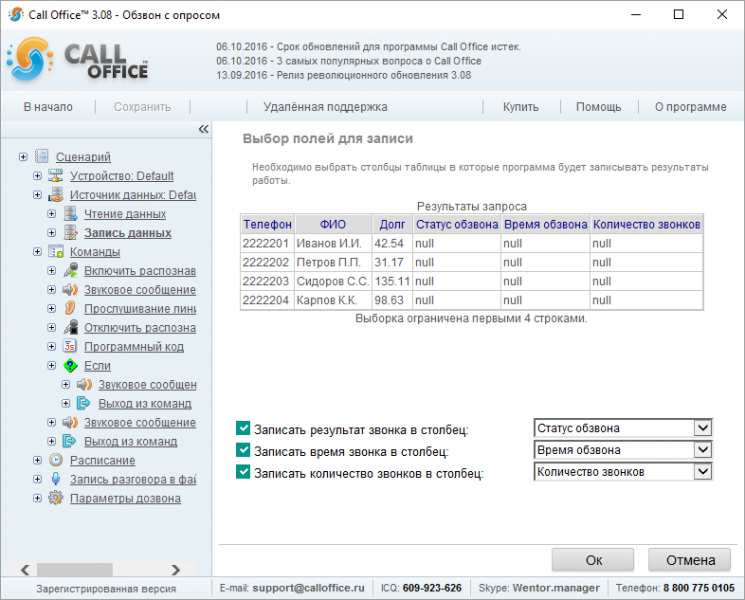This screenshot has width=745, height=600.
Task: Click the gear icon for Параметры дозвона
Action: 56,498
